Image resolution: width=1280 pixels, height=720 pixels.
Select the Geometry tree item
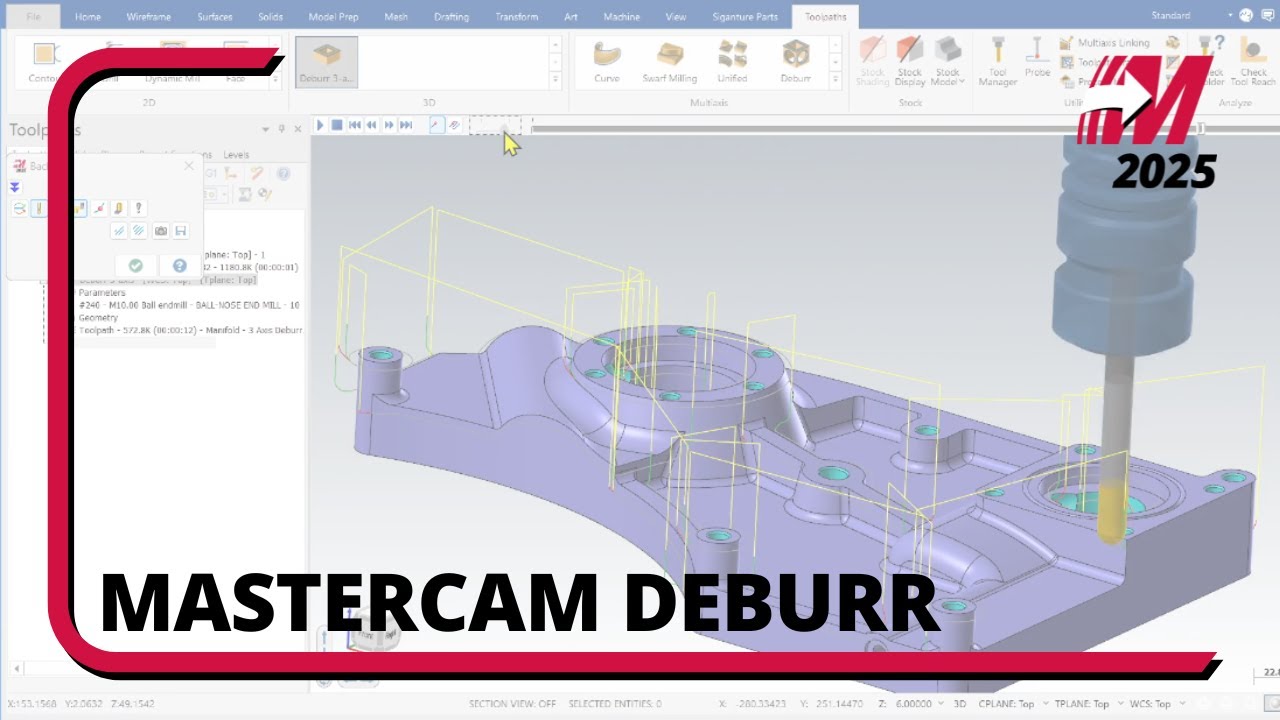click(100, 317)
